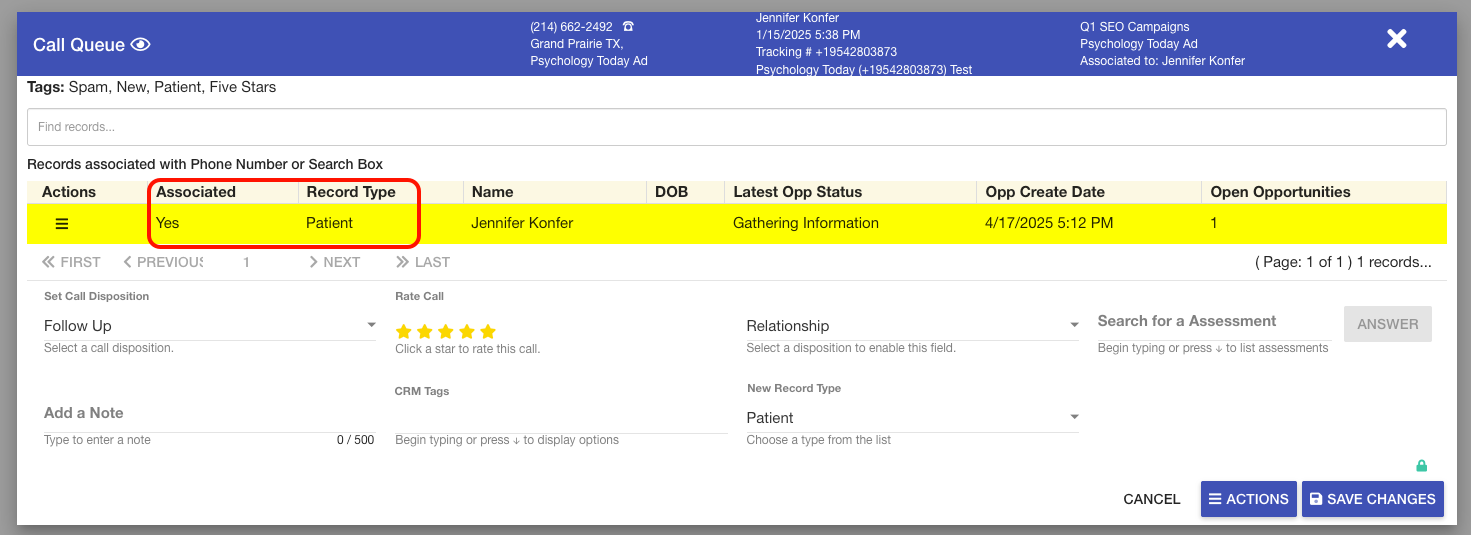This screenshot has height=535, width=1471.
Task: Click the green lock icon
Action: 1421,466
